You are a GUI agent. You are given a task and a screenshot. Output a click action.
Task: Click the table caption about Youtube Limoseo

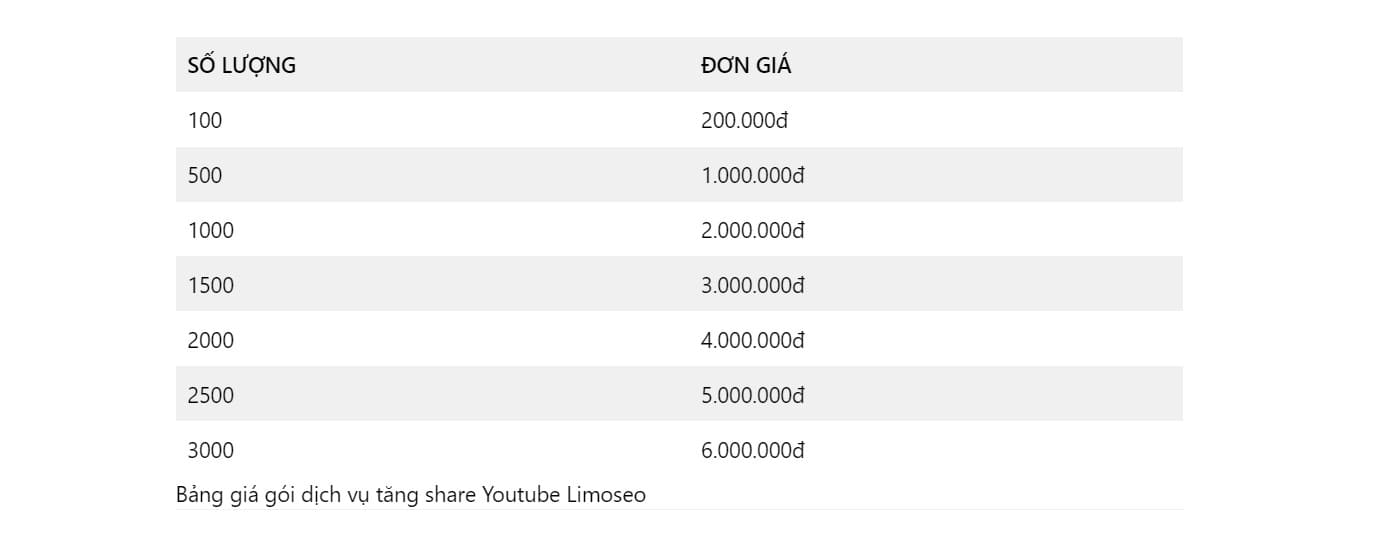click(411, 495)
